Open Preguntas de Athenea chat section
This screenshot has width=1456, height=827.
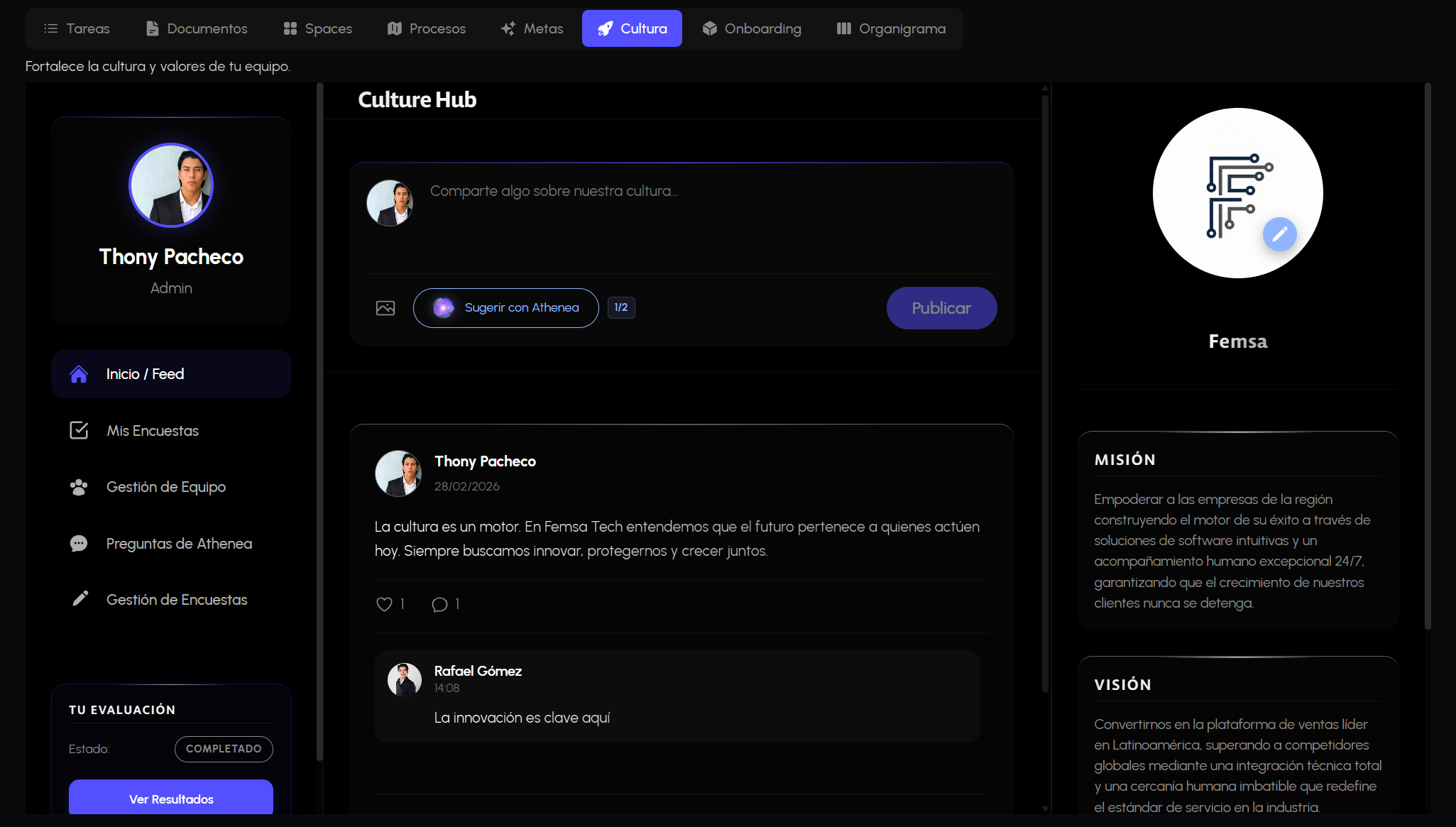coord(179,544)
